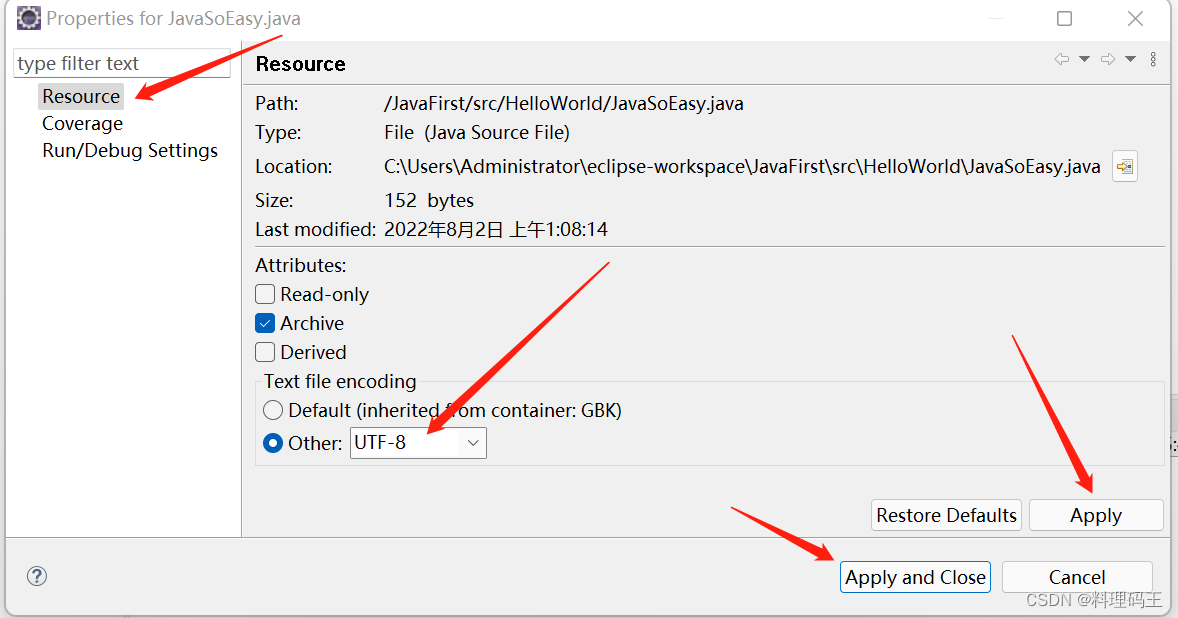
Task: Expand the back history dropdown arrow
Action: pyautogui.click(x=1084, y=60)
